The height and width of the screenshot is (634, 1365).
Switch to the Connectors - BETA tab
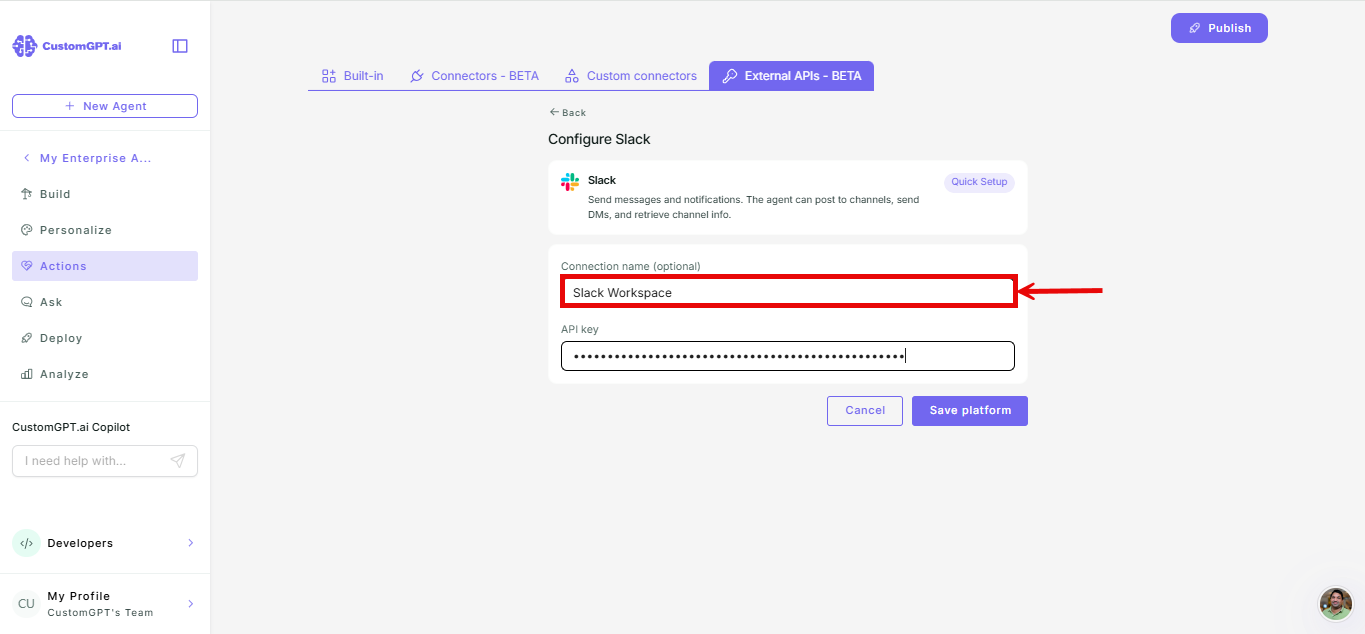point(474,76)
